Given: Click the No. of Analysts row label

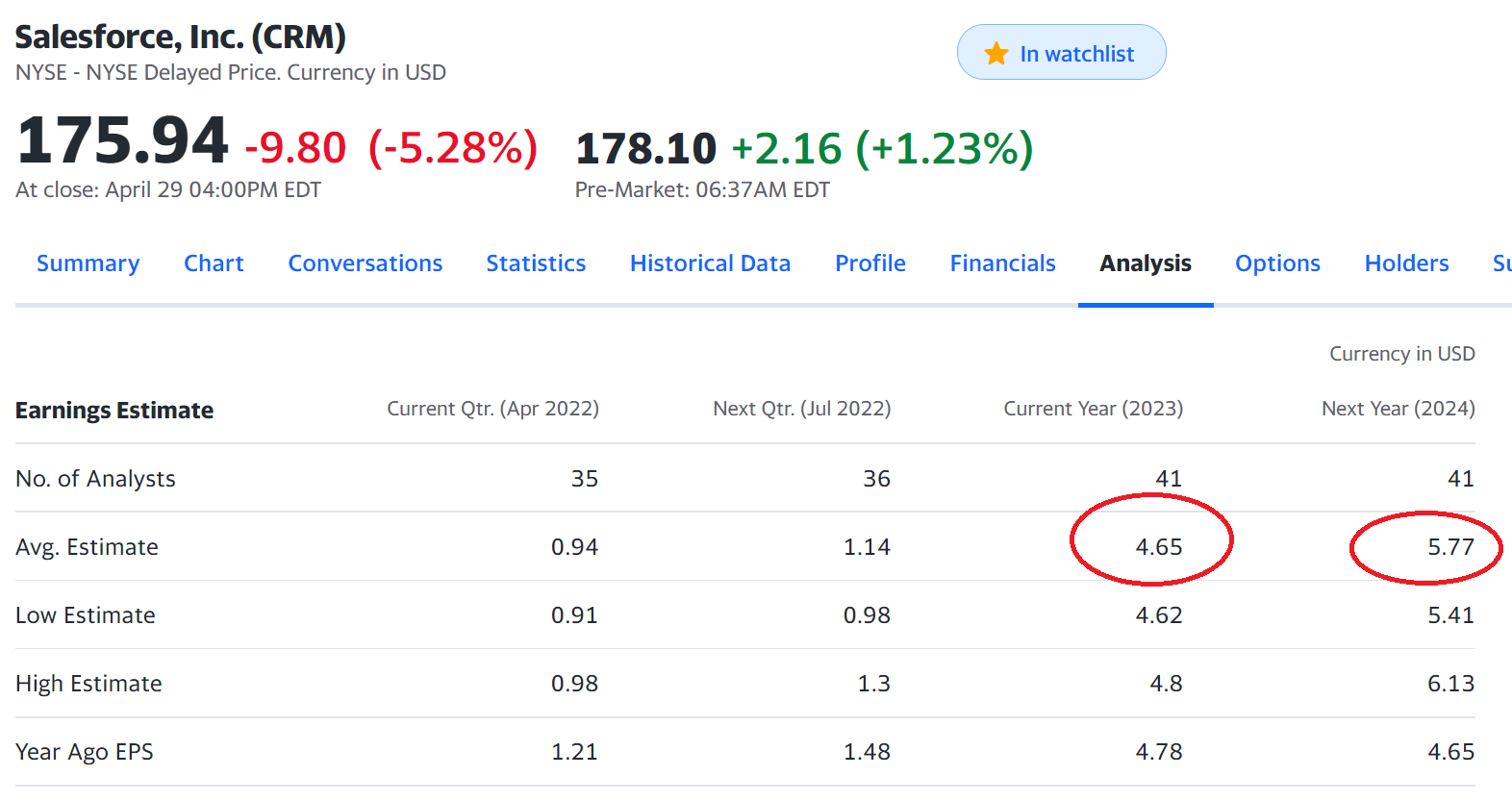Looking at the screenshot, I should point(95,479).
